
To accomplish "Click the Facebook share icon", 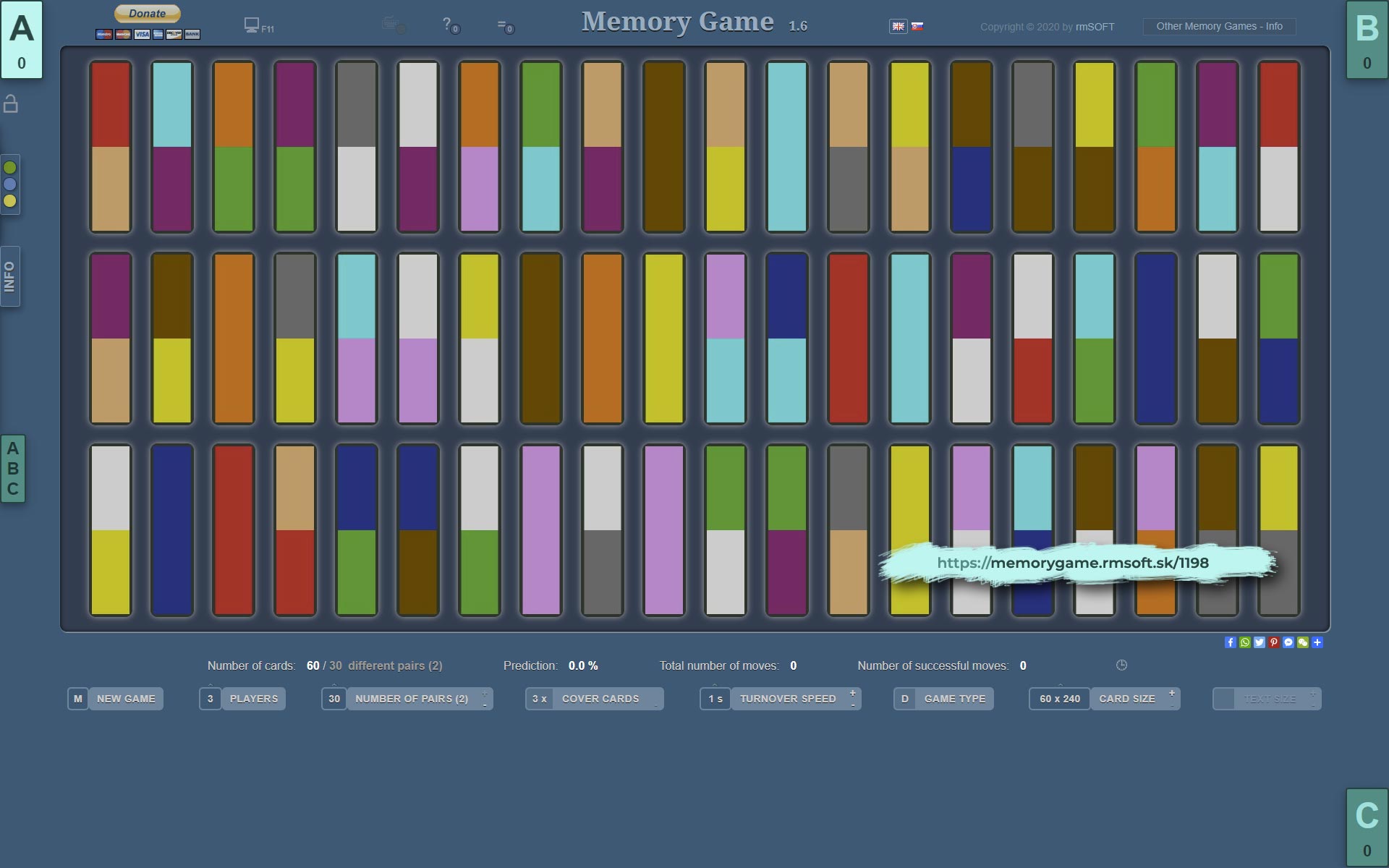I will pyautogui.click(x=1230, y=642).
